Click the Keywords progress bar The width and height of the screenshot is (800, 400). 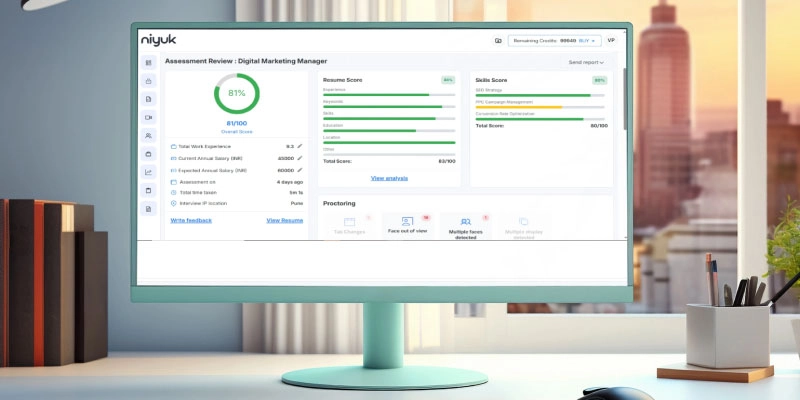tap(389, 107)
